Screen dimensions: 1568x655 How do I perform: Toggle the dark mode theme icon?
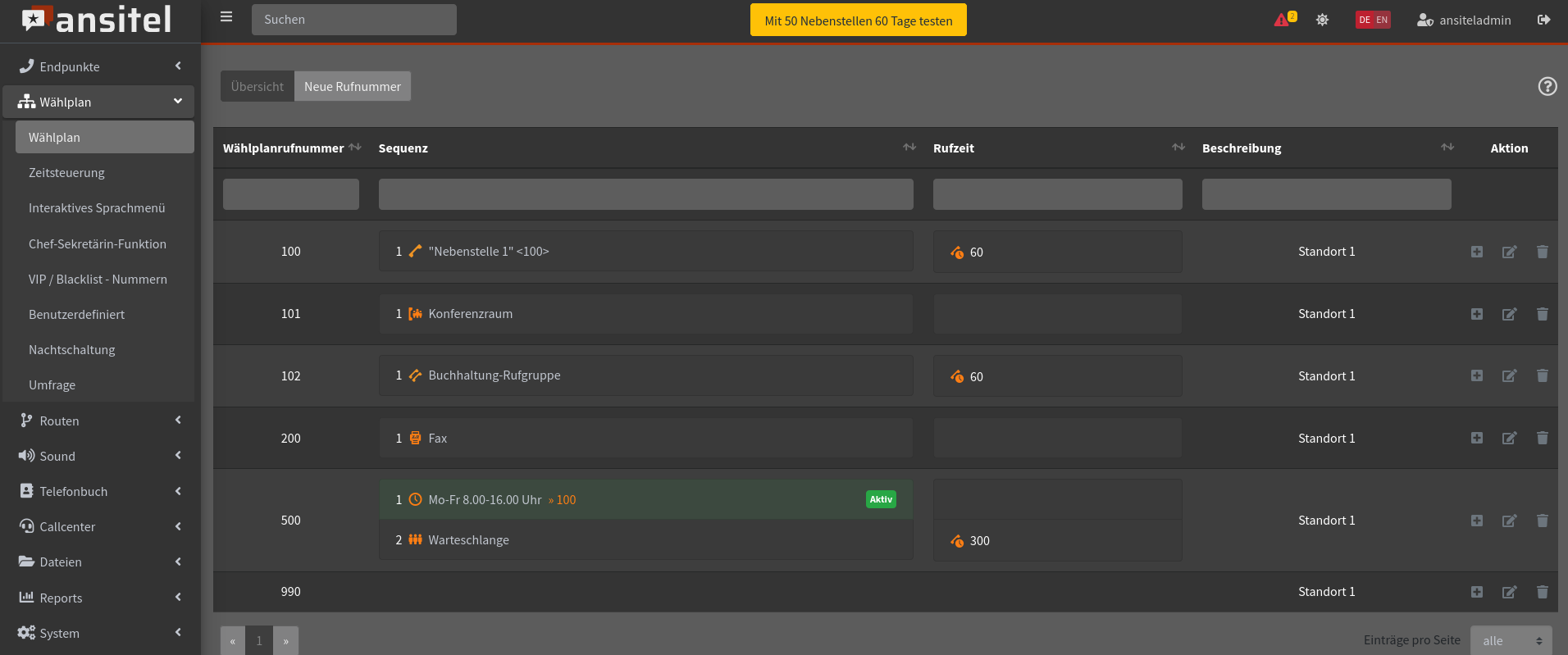tap(1322, 20)
